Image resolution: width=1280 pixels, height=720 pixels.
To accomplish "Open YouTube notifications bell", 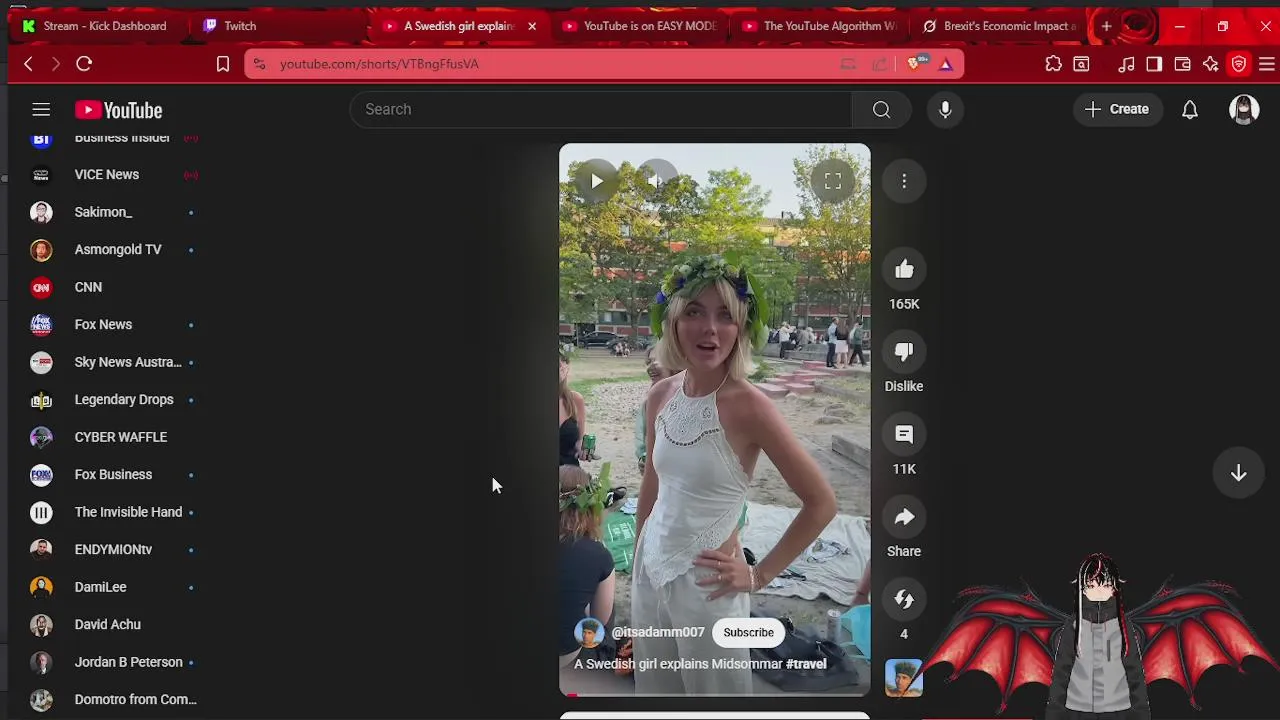I will (x=1190, y=110).
